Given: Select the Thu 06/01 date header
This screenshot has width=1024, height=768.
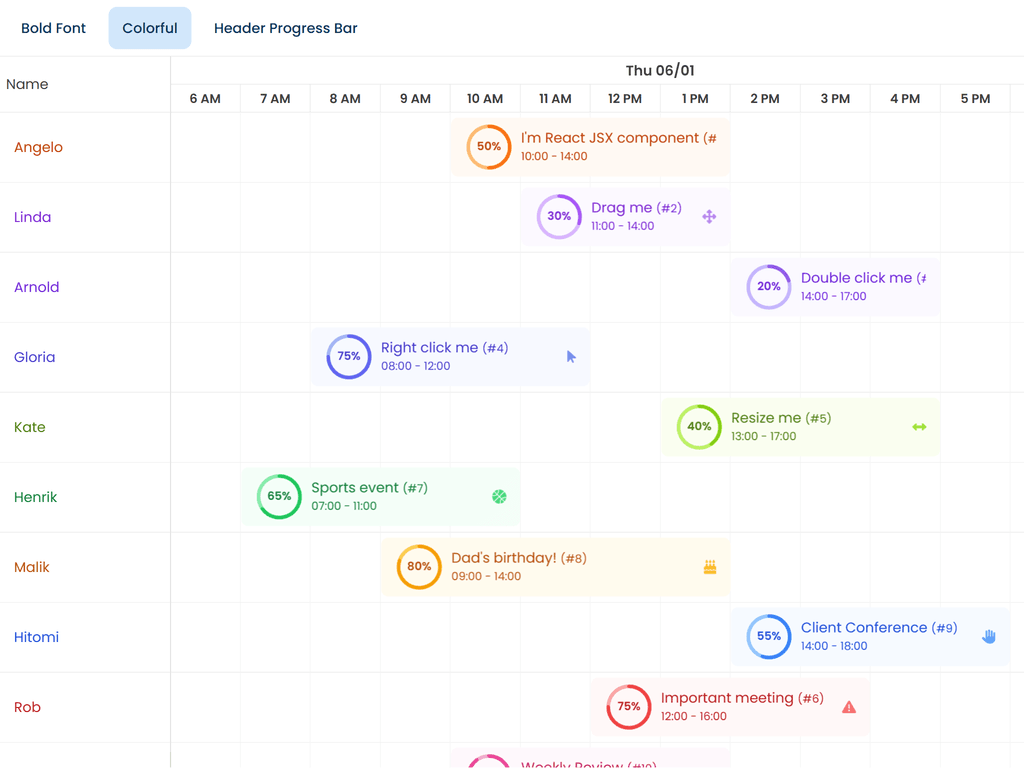Looking at the screenshot, I should pyautogui.click(x=660, y=70).
